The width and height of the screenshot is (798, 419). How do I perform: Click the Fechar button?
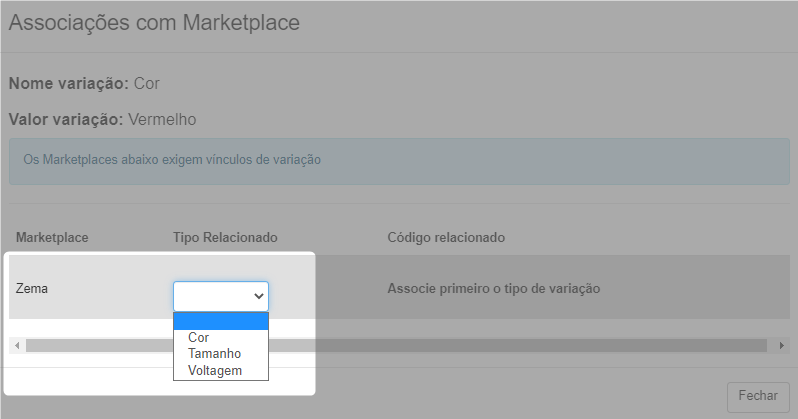[x=758, y=396]
